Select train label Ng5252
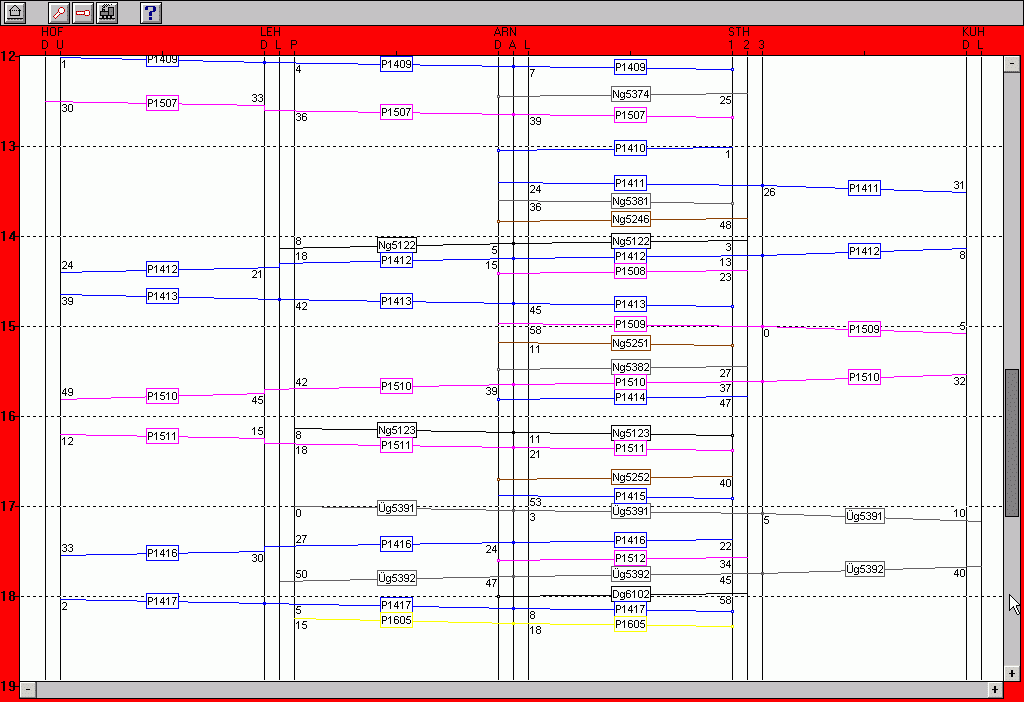The width and height of the screenshot is (1024, 702). pyautogui.click(x=631, y=477)
